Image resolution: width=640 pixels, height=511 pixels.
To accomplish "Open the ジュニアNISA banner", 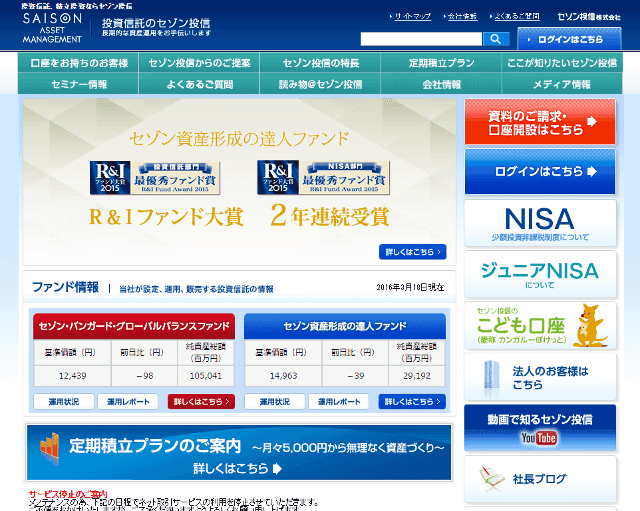I will coord(540,274).
